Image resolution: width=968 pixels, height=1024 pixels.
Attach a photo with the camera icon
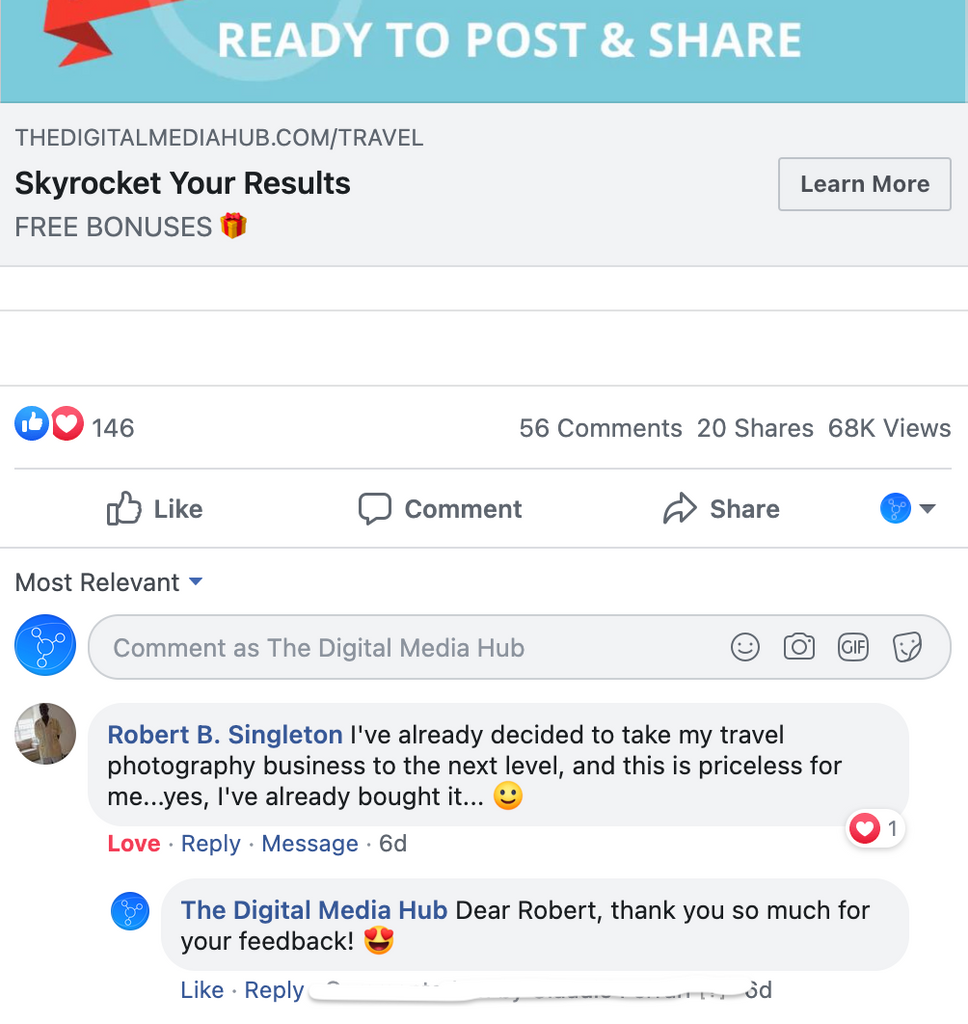[799, 647]
